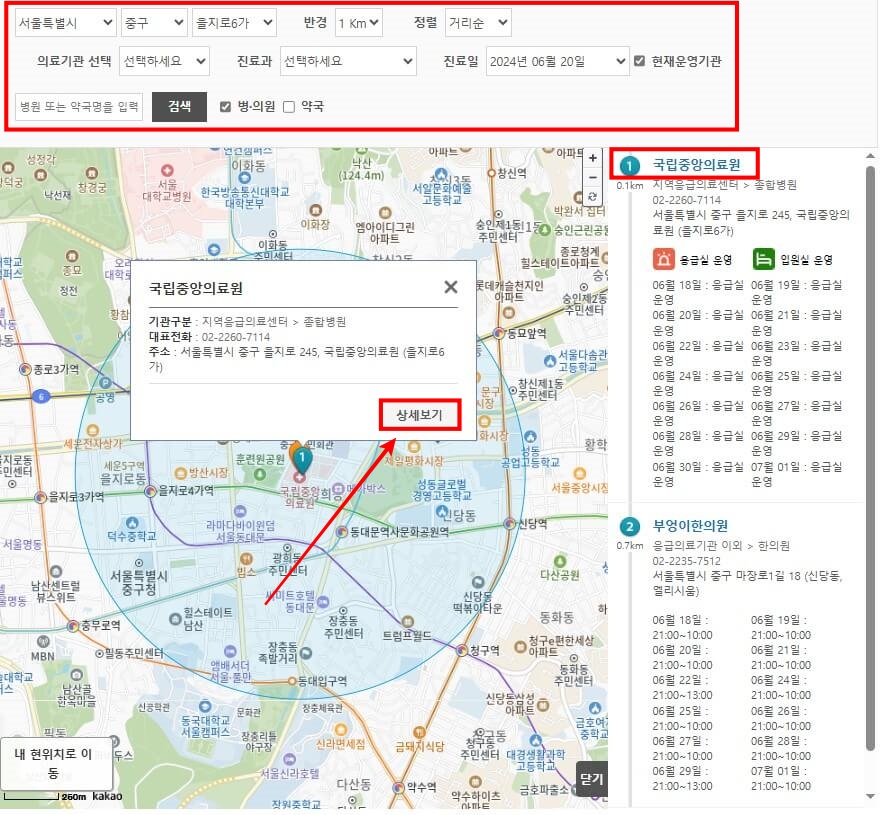Open the 거리순 sort dropdown
Viewport: 882px width, 815px height.
point(478,23)
